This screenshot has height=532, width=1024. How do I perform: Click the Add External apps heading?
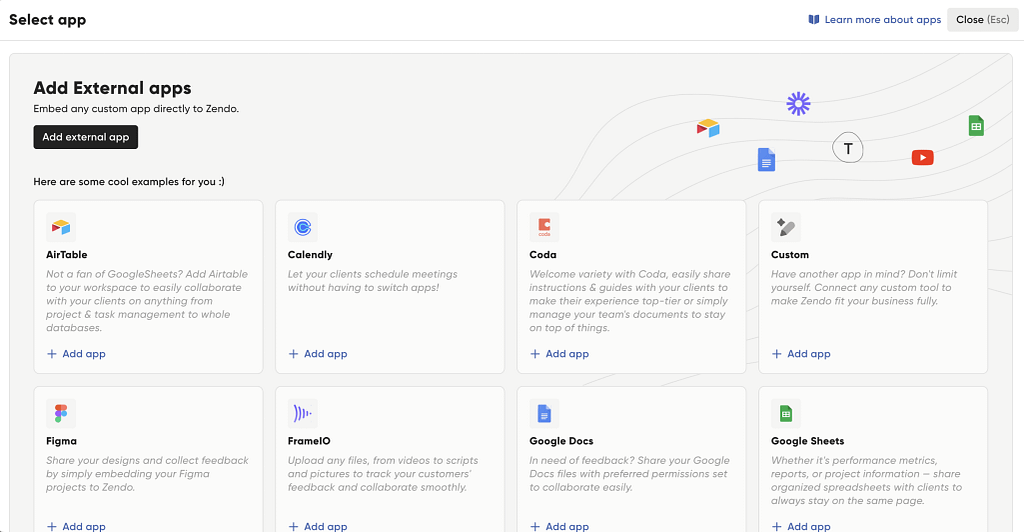click(x=112, y=88)
